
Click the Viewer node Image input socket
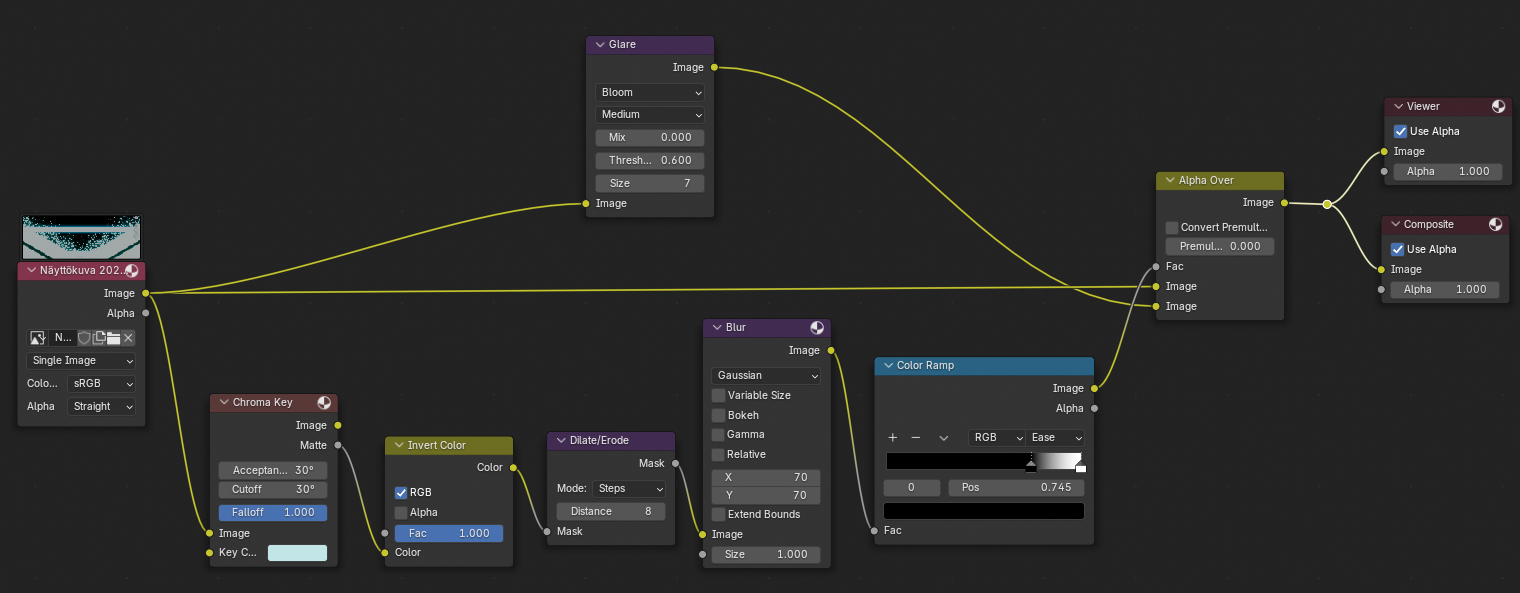pyautogui.click(x=1384, y=151)
